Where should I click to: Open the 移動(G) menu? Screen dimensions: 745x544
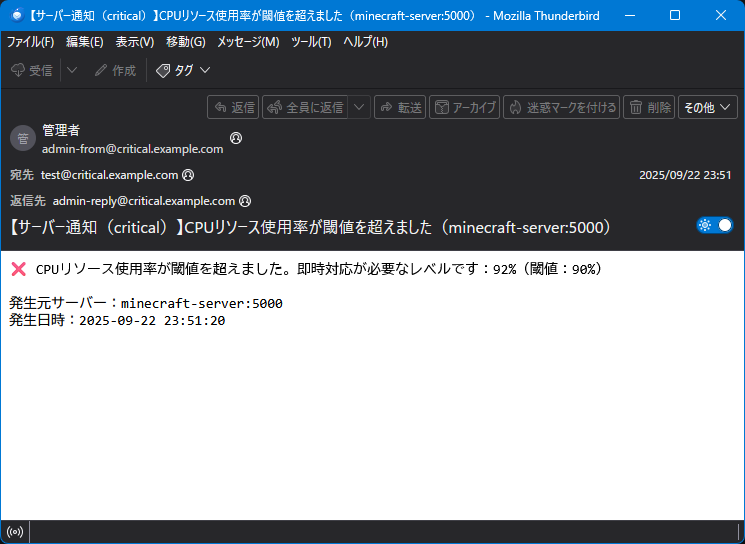(186, 42)
